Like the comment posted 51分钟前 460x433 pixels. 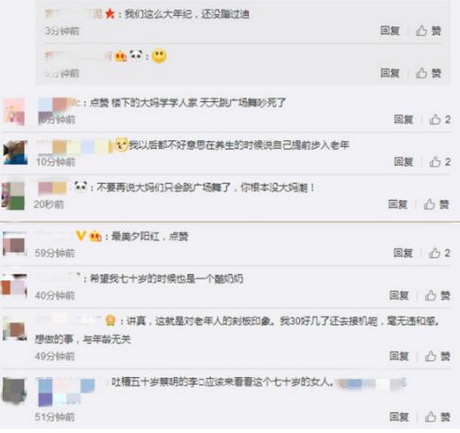point(437,417)
